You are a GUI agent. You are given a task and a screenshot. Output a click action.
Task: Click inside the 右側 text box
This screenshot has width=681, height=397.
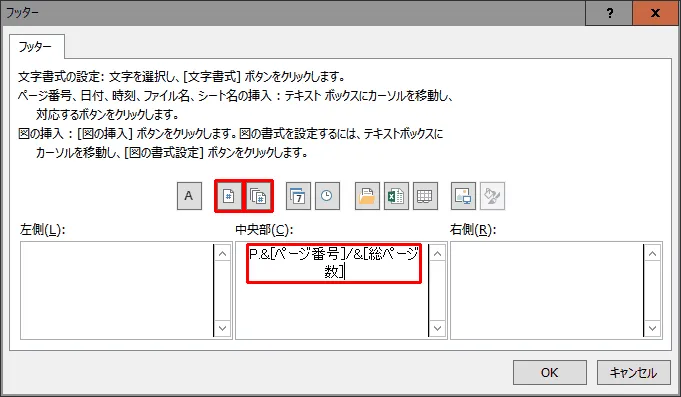(547, 291)
